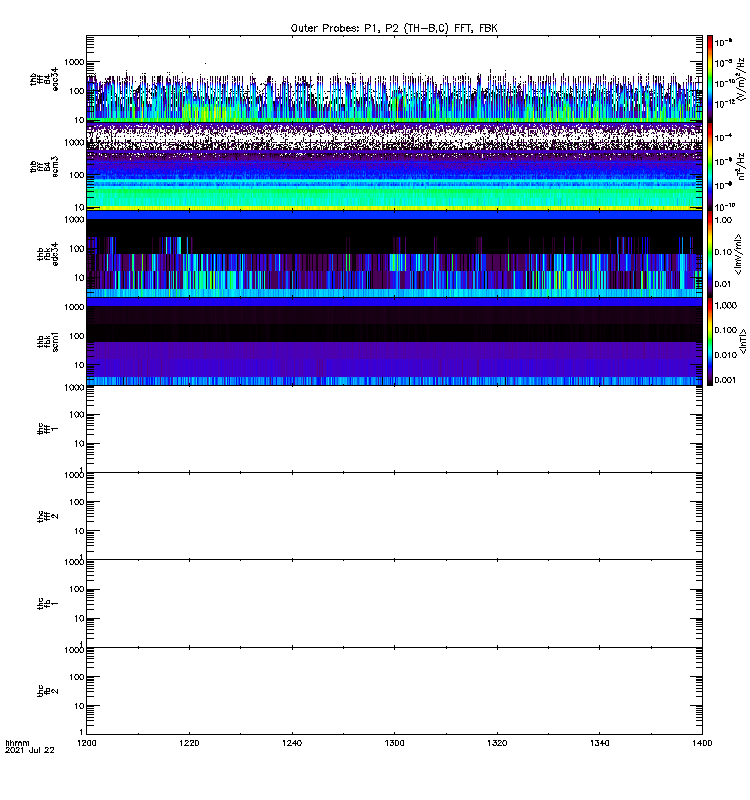This screenshot has width=750, height=800.
Task: Click the "thb fbk edc34" axis label
Action: tap(47, 254)
